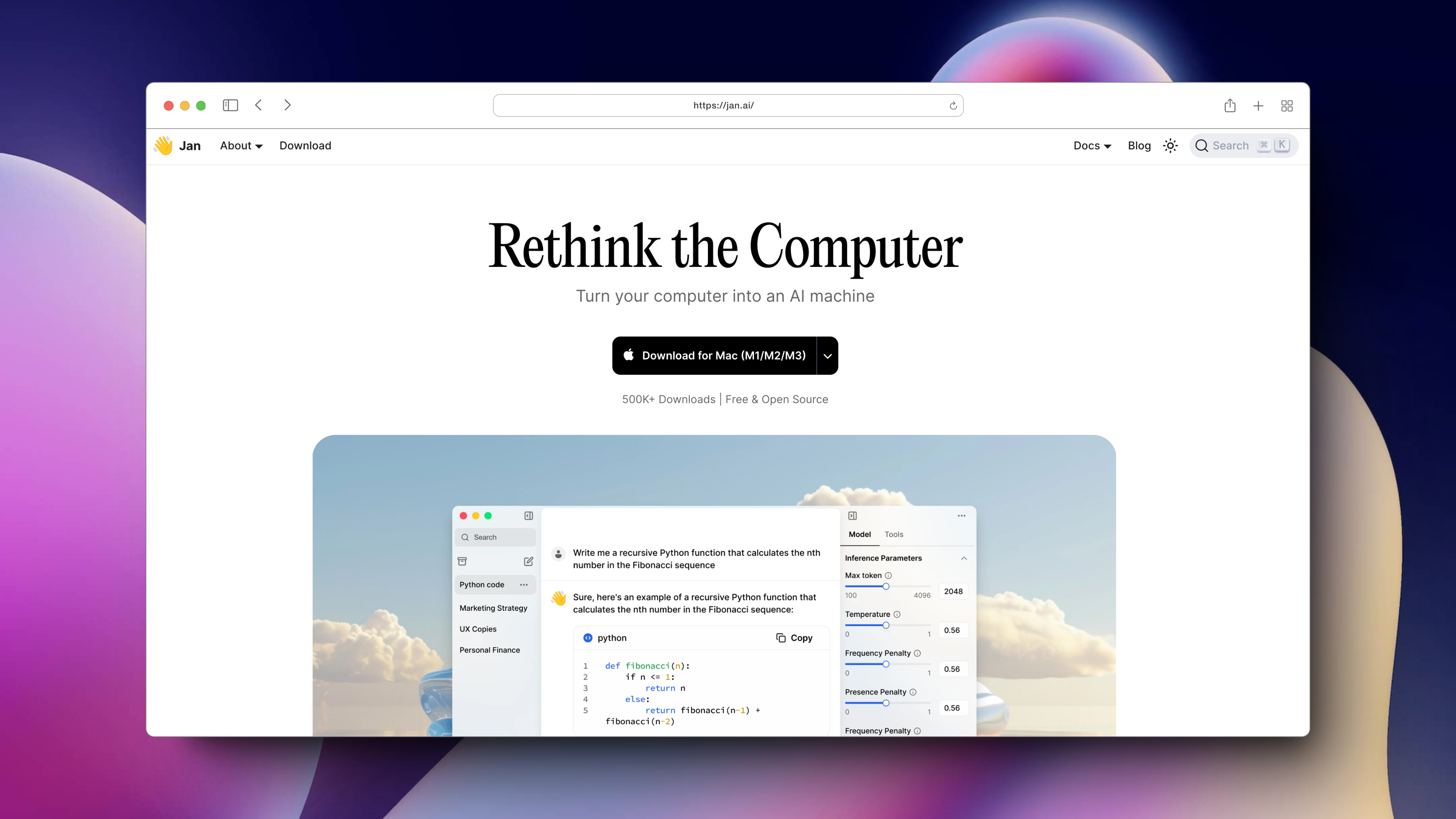Click the three-dots menu on Python code
The image size is (1456, 819).
coord(525,584)
